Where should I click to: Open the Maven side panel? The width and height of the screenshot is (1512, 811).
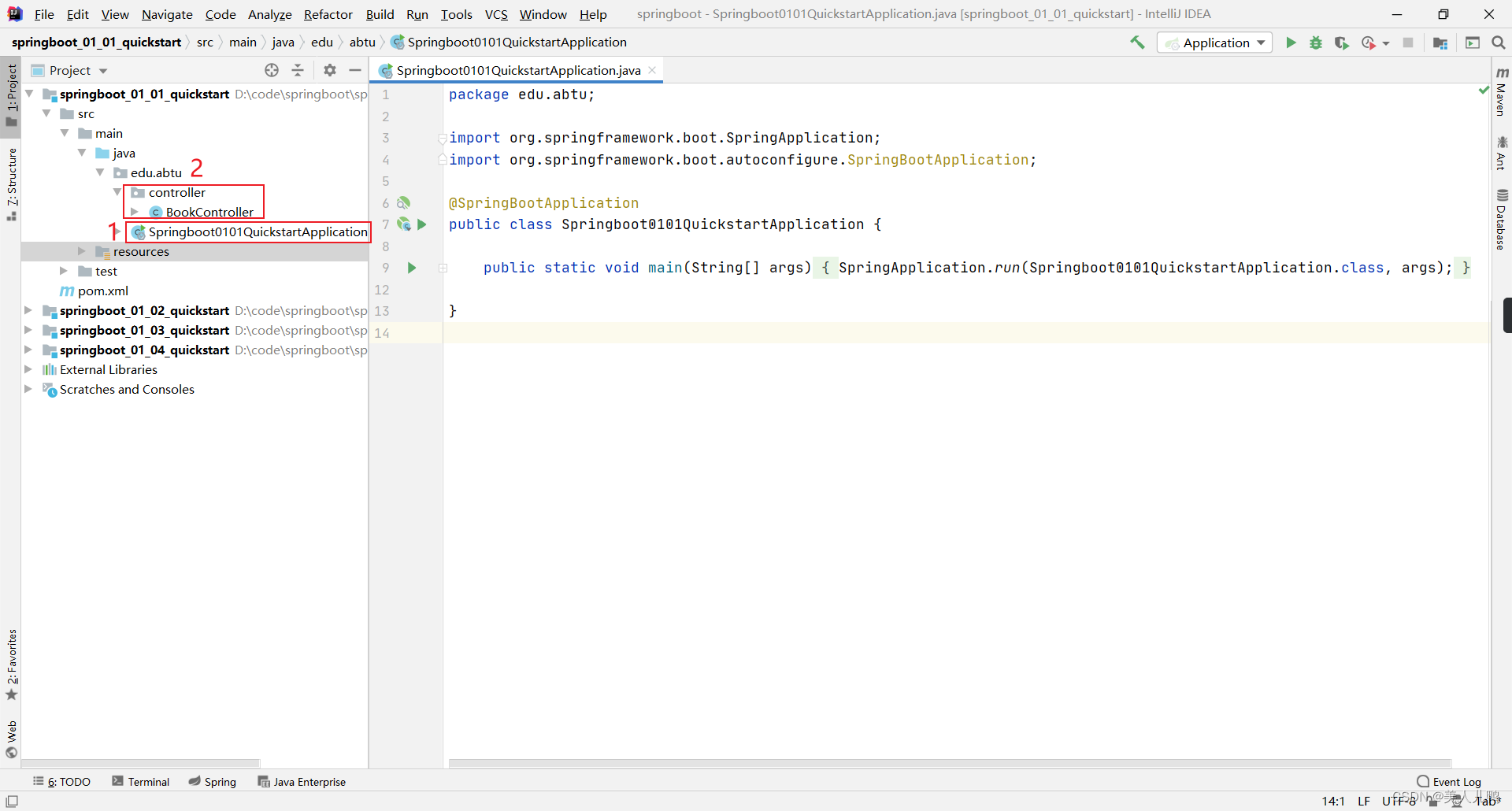click(1501, 92)
